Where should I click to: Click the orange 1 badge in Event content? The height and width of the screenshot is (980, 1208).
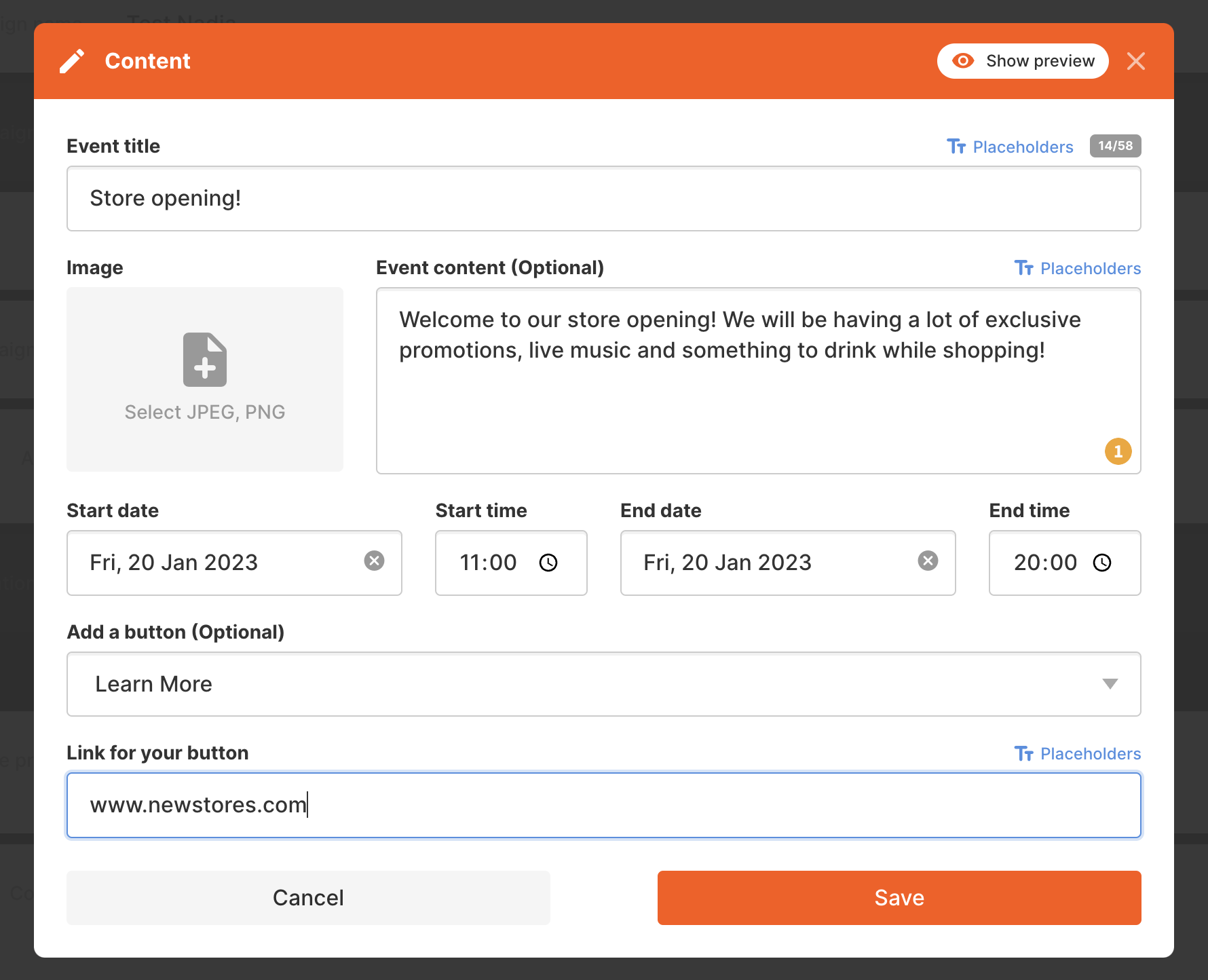point(1118,451)
